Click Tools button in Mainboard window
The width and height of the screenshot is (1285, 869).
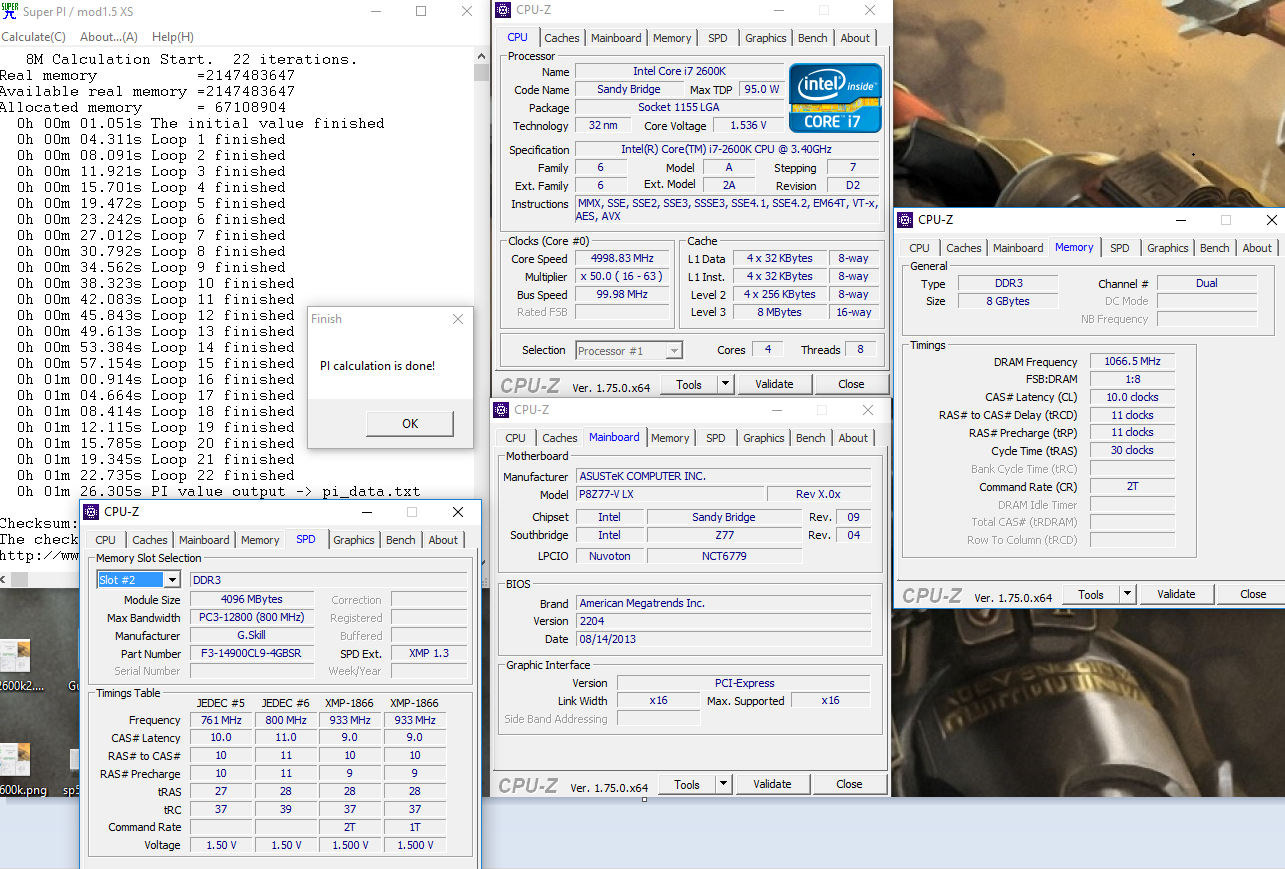[x=687, y=784]
